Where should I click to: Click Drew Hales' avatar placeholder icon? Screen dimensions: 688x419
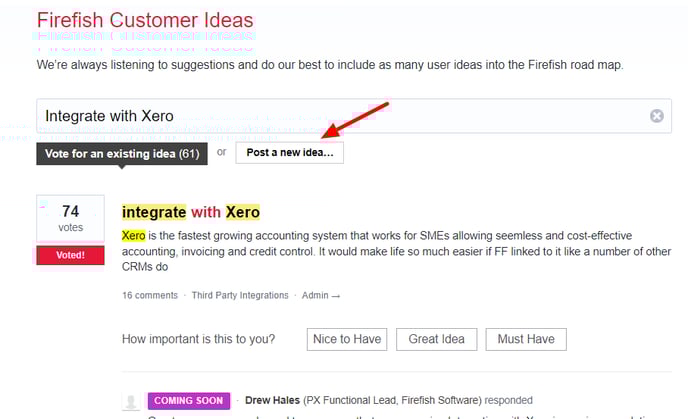click(131, 401)
